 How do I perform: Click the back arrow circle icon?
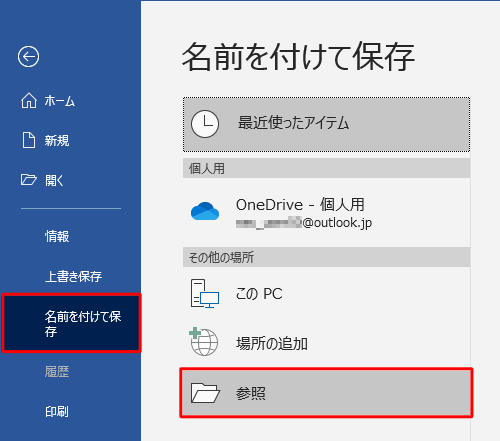point(28,57)
